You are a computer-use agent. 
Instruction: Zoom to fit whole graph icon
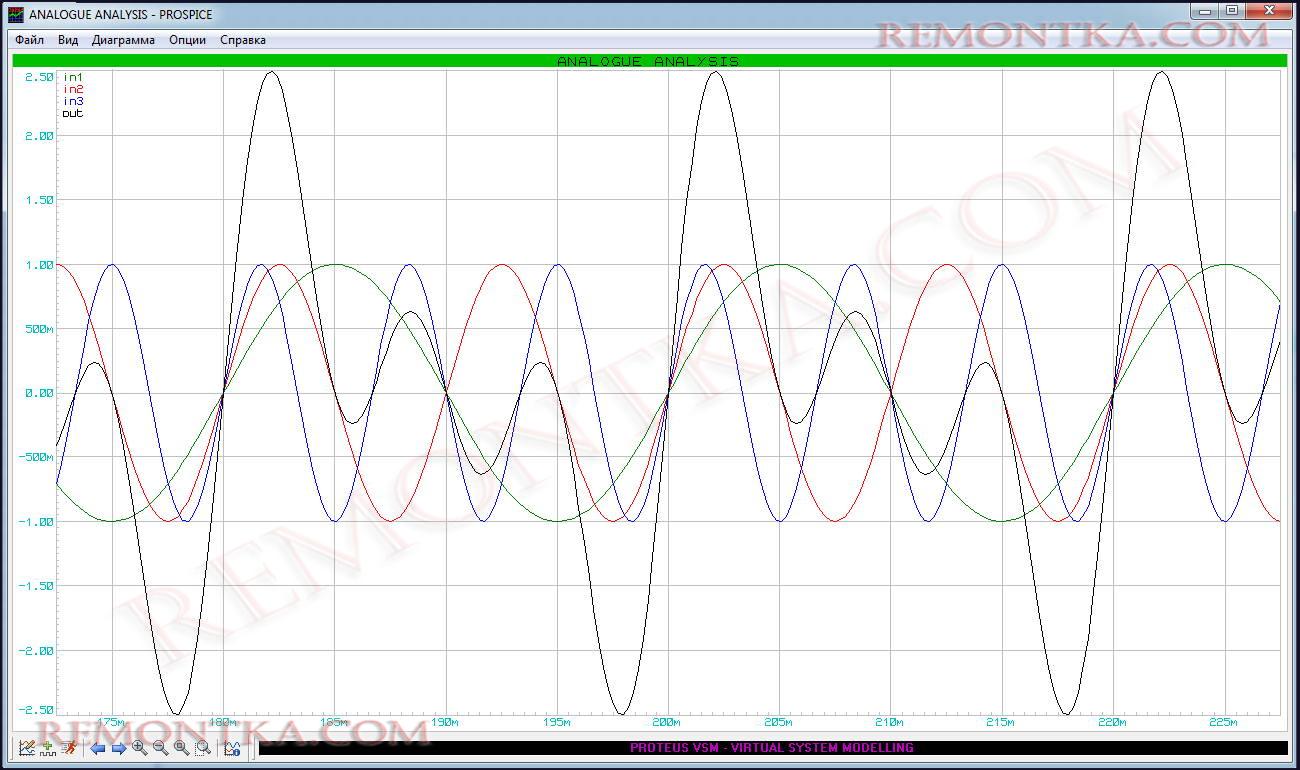181,747
